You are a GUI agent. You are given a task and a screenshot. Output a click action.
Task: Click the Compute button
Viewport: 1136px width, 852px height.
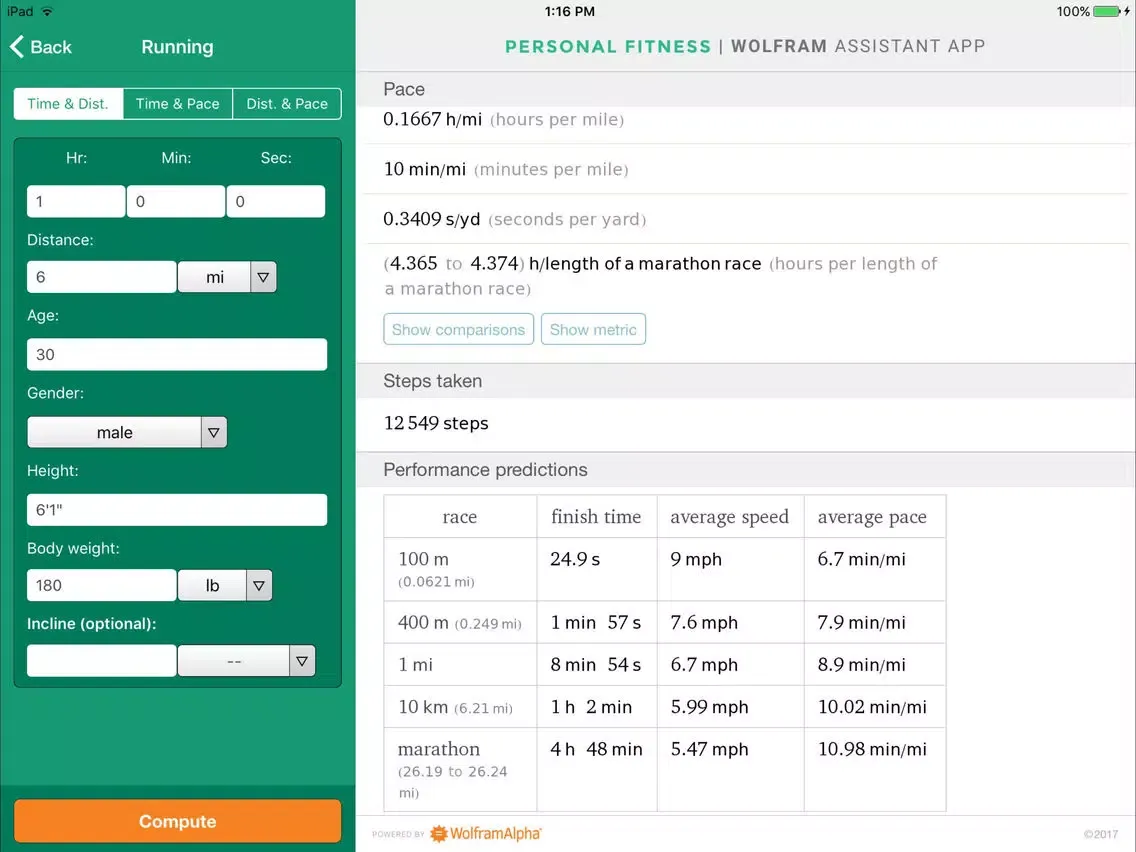(x=178, y=821)
